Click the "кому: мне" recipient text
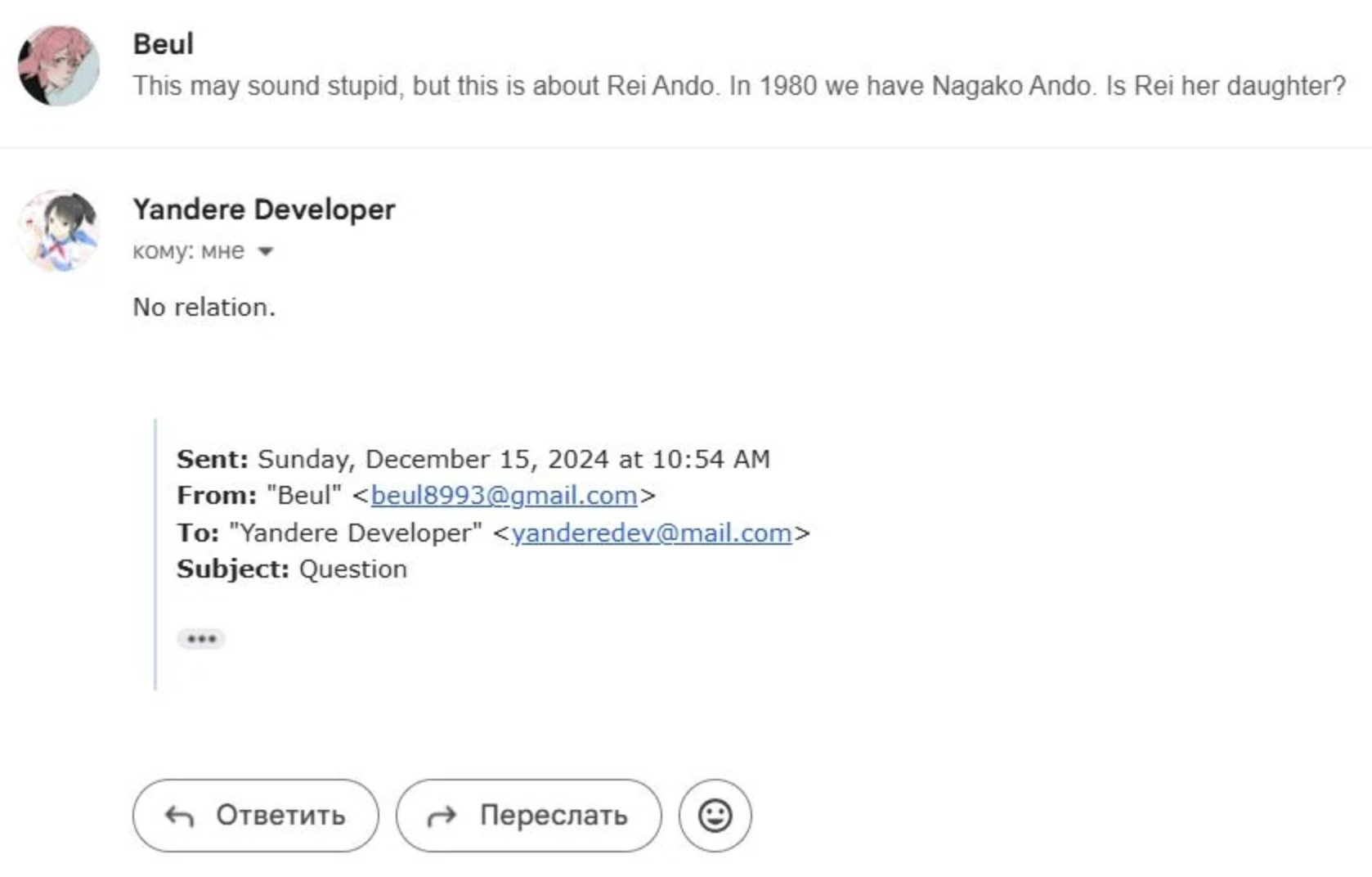1372x877 pixels. pos(188,251)
